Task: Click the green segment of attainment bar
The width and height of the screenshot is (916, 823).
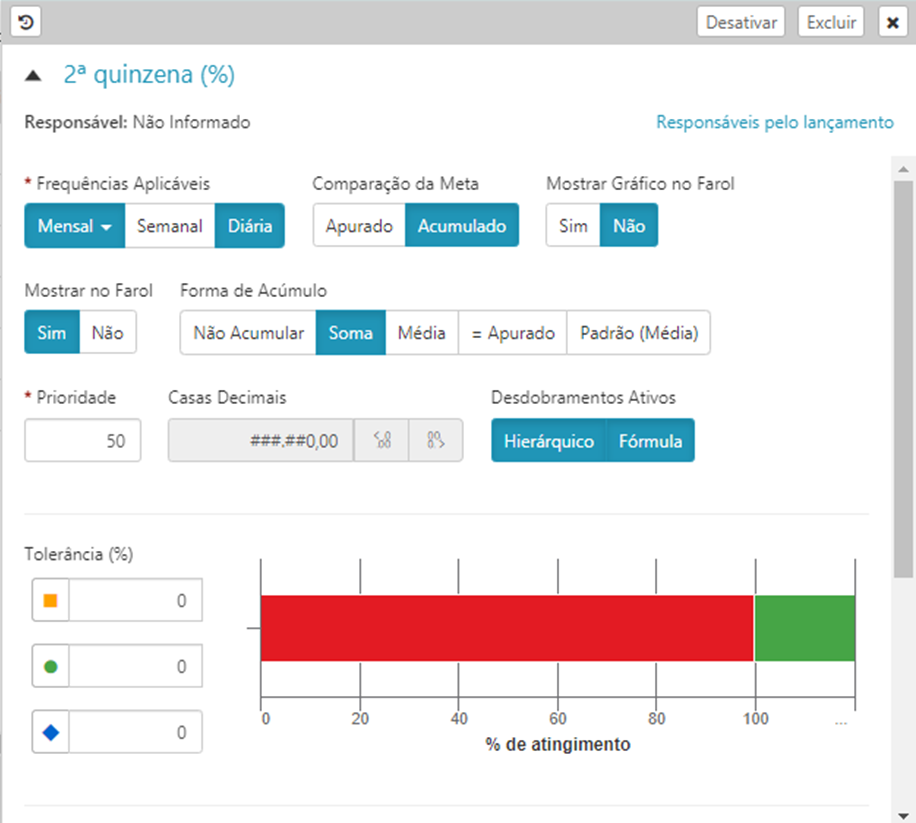Action: [x=805, y=628]
